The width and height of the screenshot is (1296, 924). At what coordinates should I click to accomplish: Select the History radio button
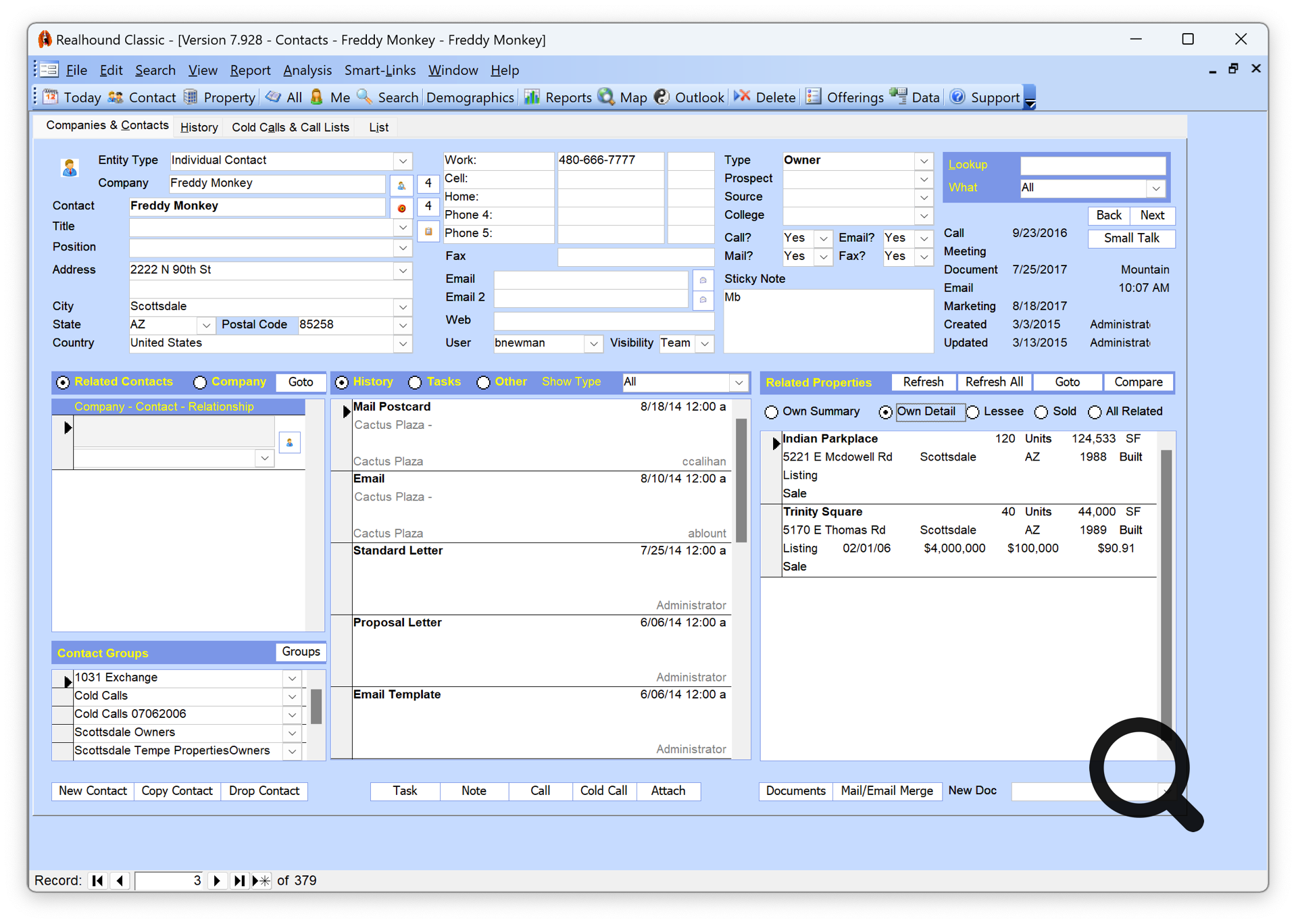[342, 383]
